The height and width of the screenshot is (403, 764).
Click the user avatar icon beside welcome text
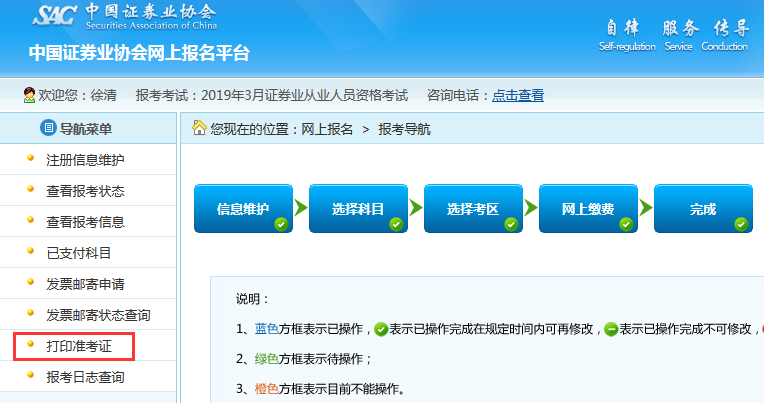point(29,95)
